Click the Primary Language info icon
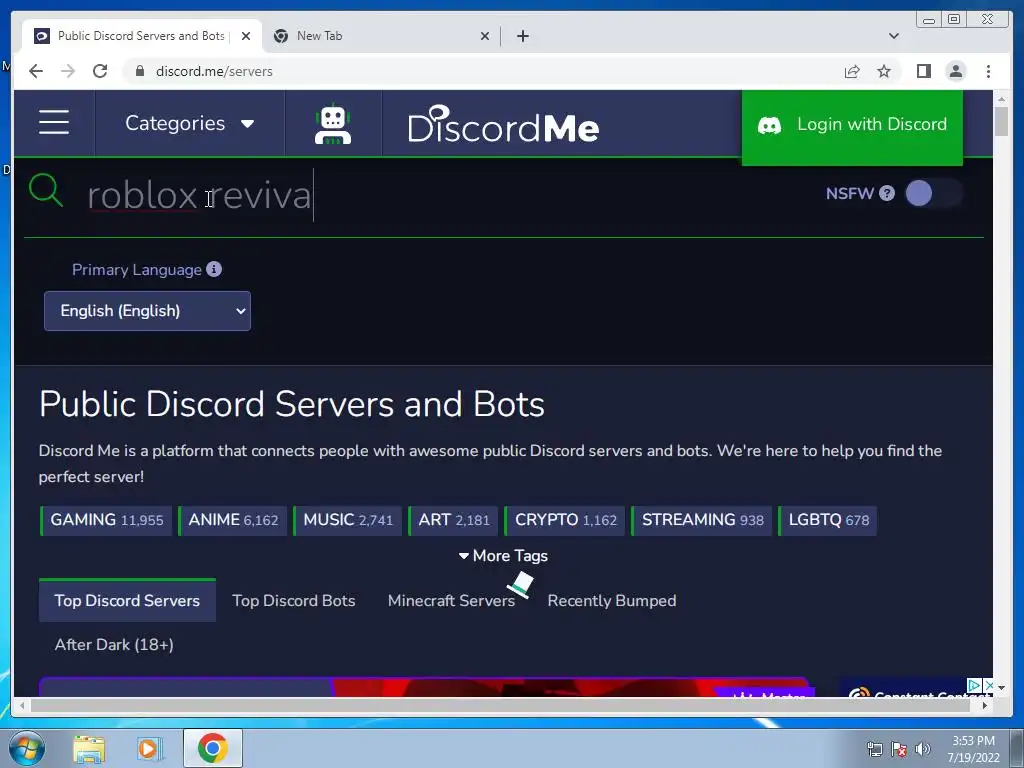This screenshot has width=1024, height=768. (214, 269)
